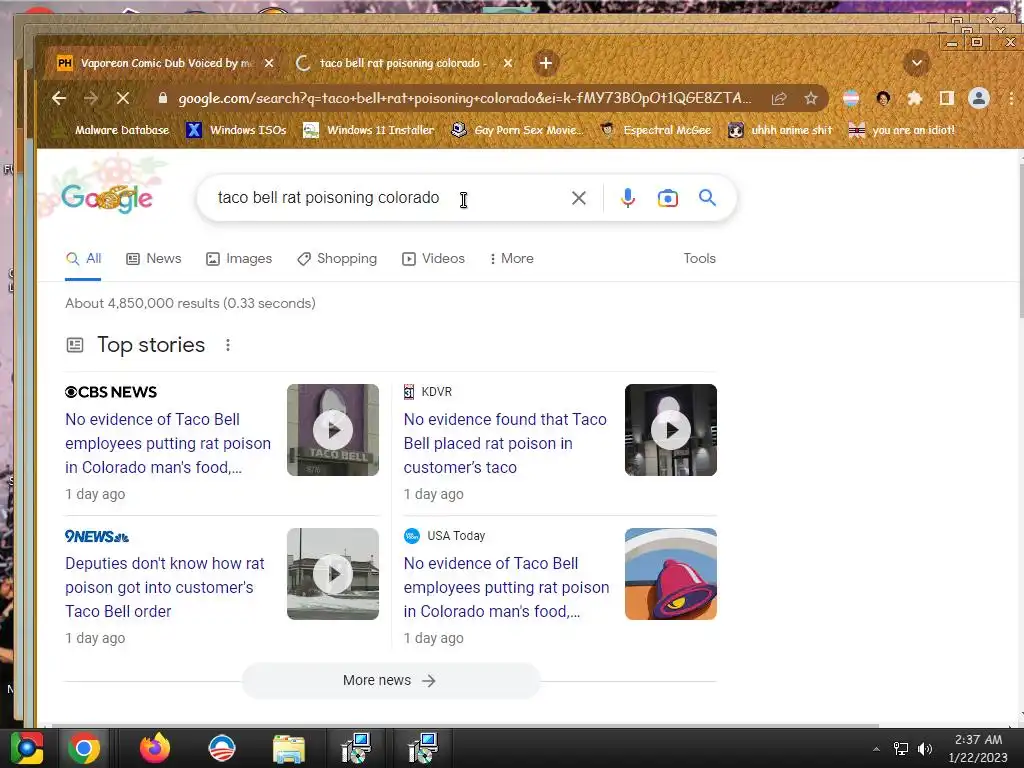Click the forward navigation arrow
This screenshot has height=768, width=1024.
91,99
